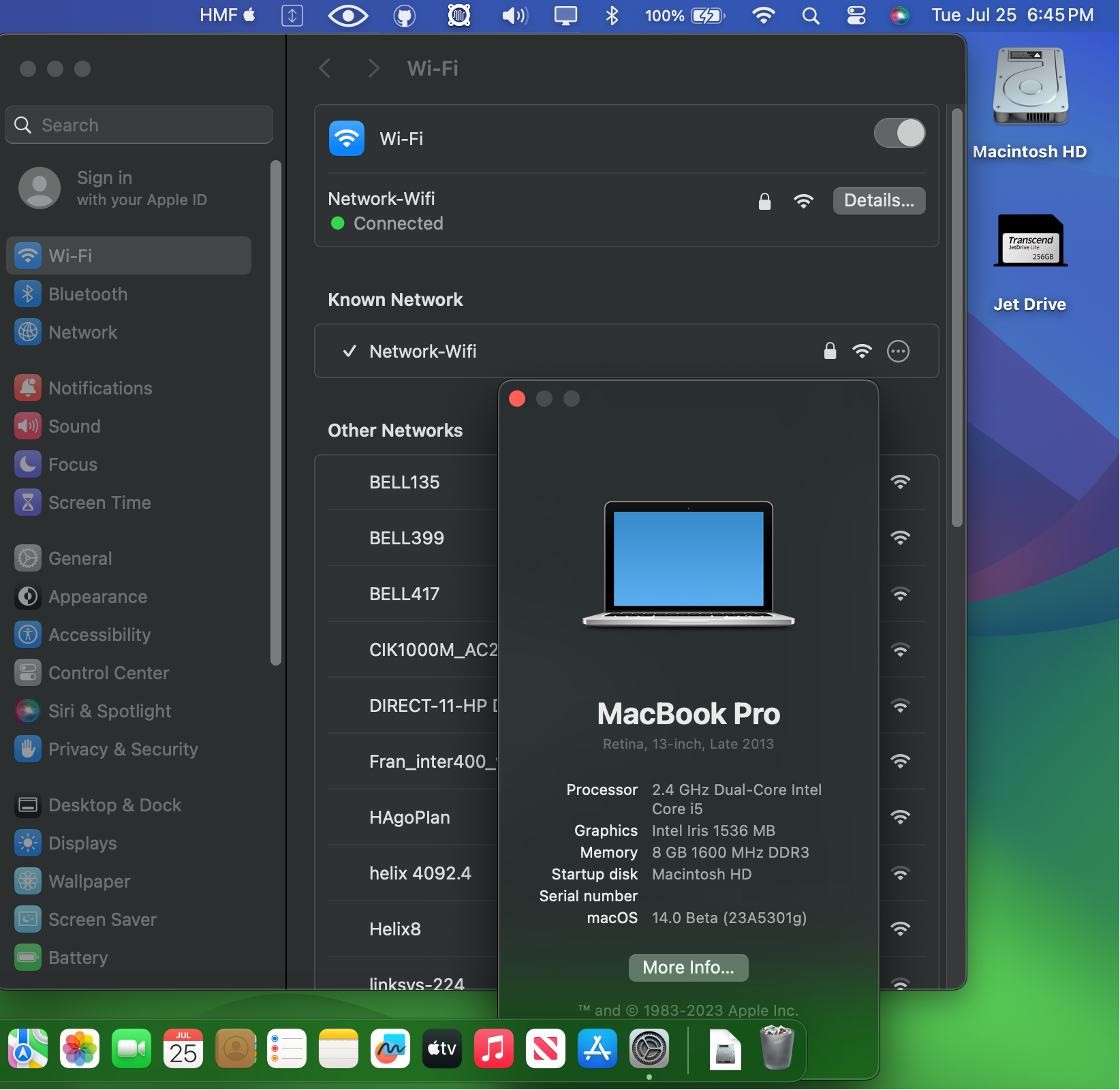This screenshot has width=1120, height=1090.
Task: Open Notifications settings
Action: click(x=129, y=388)
